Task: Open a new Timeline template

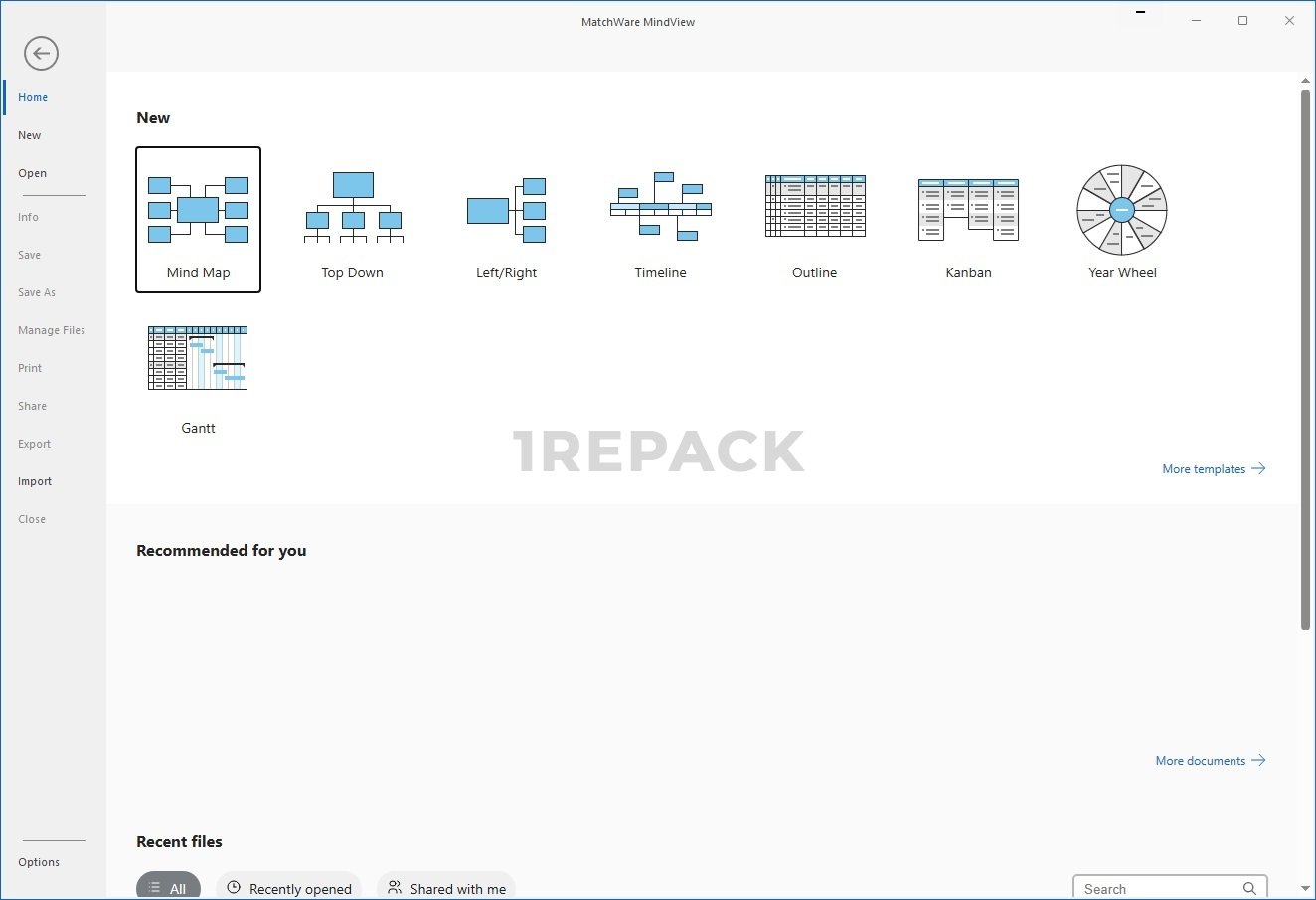Action: (661, 207)
